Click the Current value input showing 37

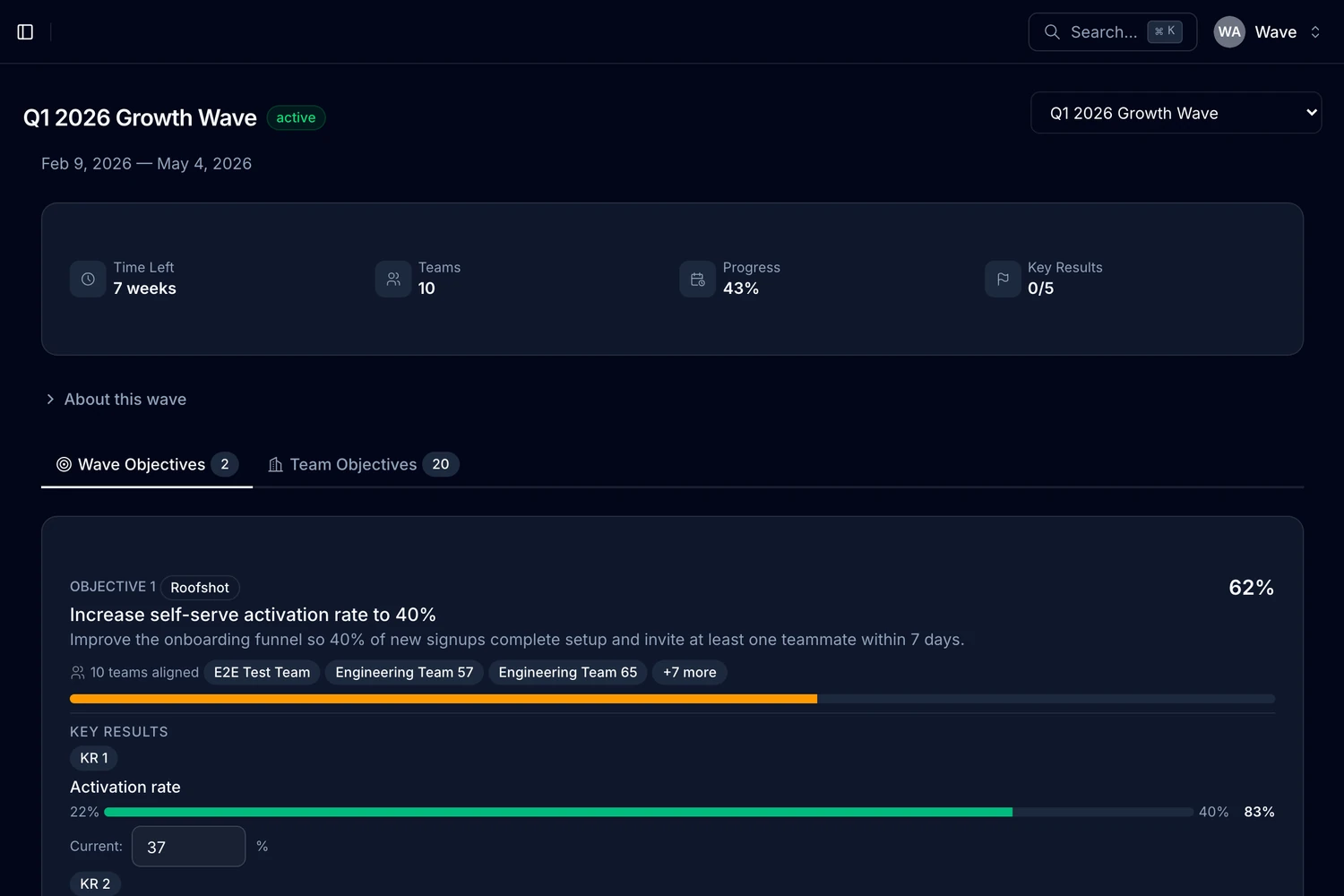[x=188, y=847]
